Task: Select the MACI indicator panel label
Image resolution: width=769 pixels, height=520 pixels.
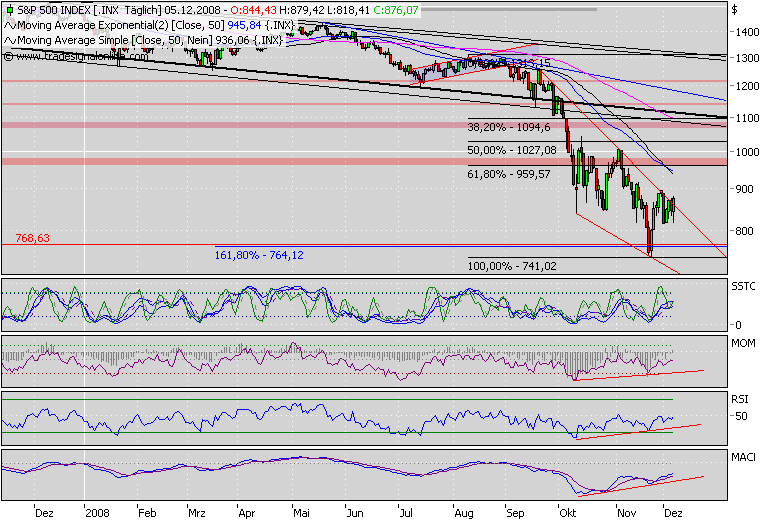Action: [x=743, y=458]
